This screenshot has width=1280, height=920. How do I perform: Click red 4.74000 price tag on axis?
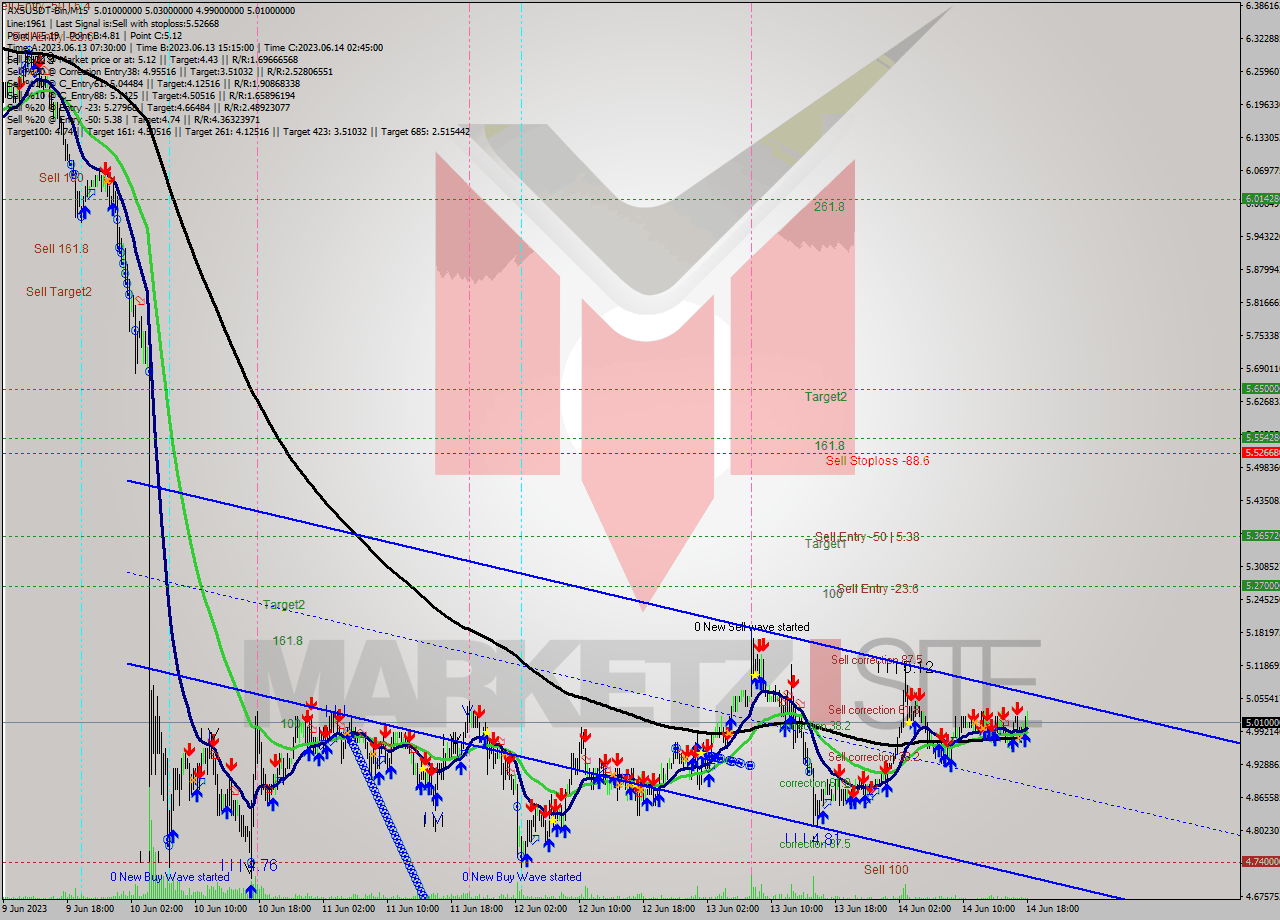(x=1261, y=861)
